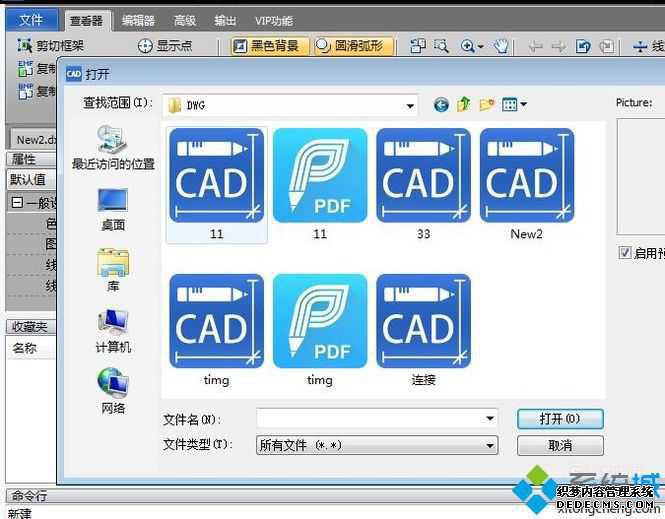Open the 高级 tab

[185, 20]
